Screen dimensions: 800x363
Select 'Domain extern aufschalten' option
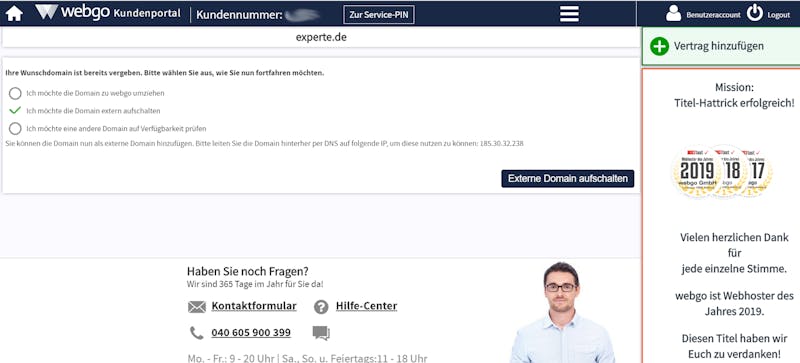(x=15, y=110)
